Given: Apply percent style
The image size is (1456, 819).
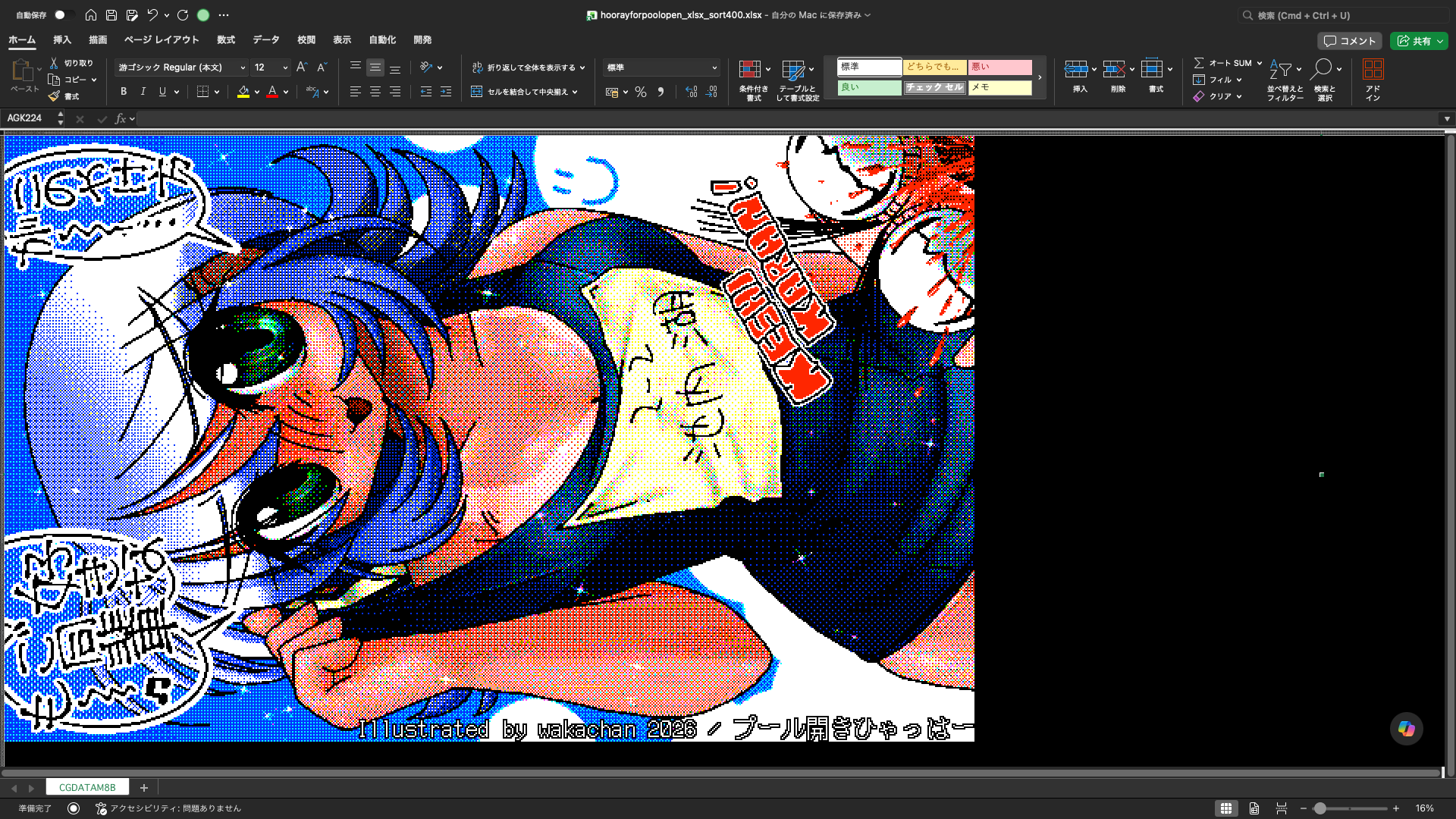Looking at the screenshot, I should [641, 92].
